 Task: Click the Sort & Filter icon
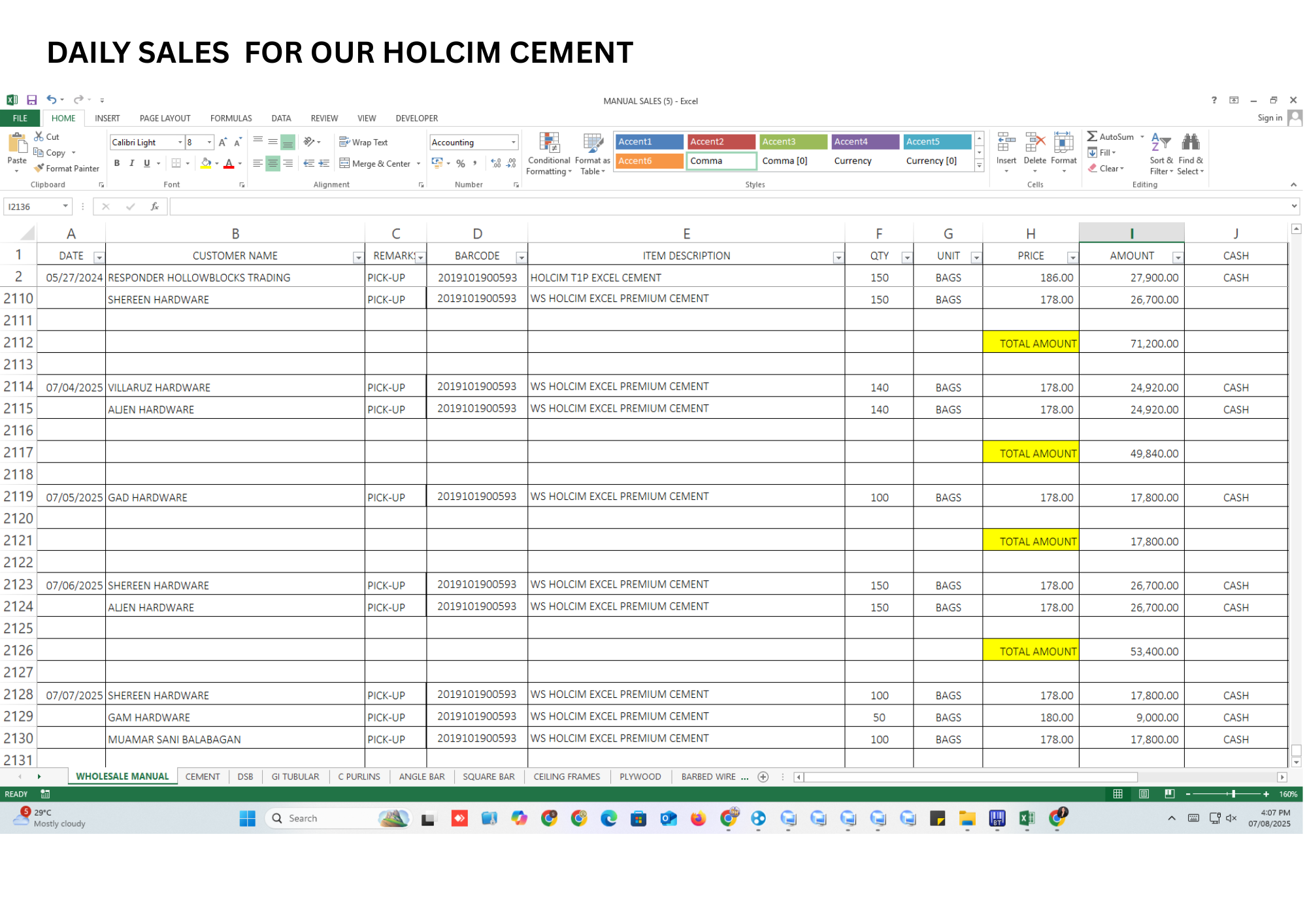tap(1161, 142)
